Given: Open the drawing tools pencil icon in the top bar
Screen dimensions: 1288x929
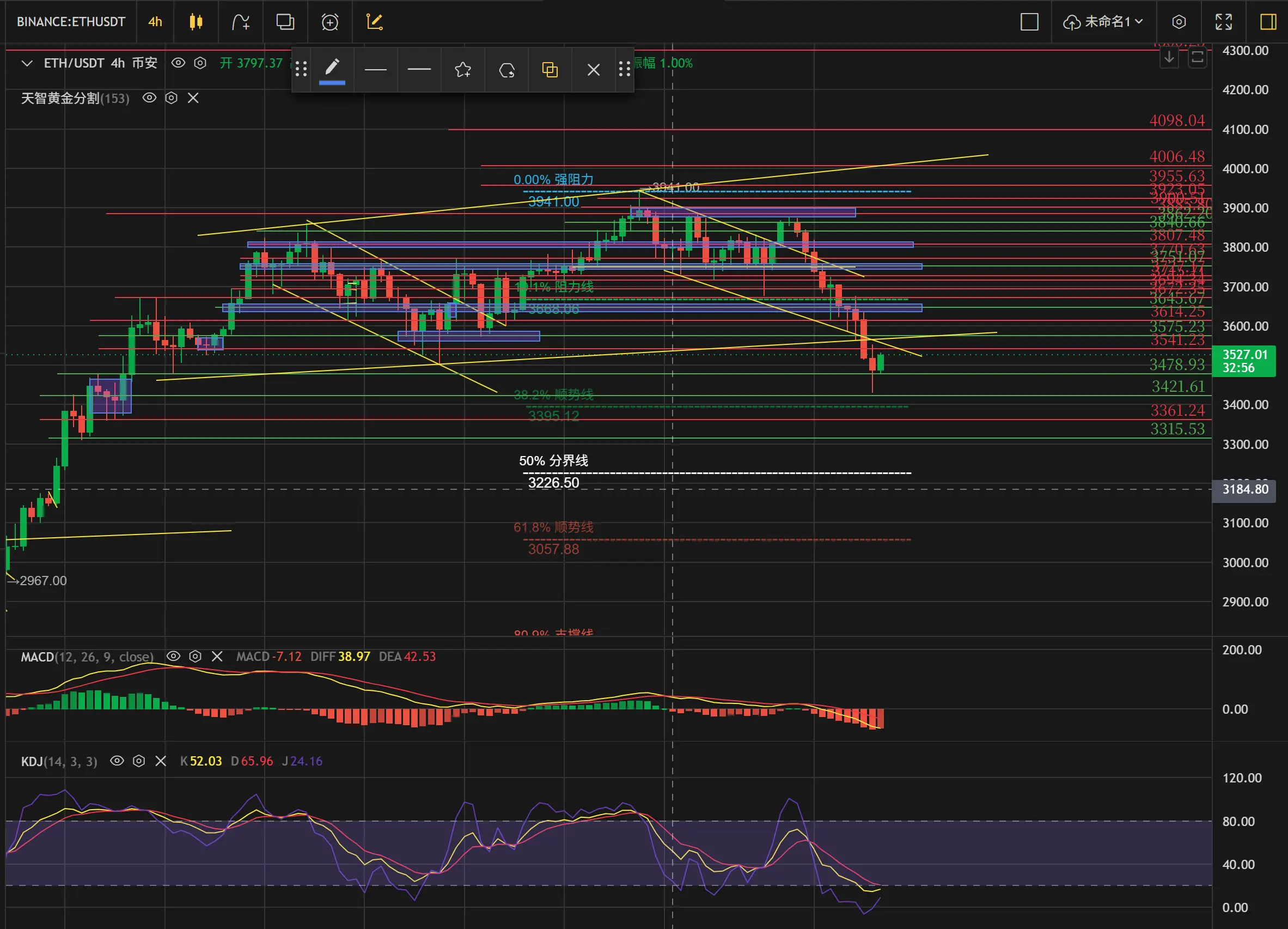Looking at the screenshot, I should click(x=375, y=22).
